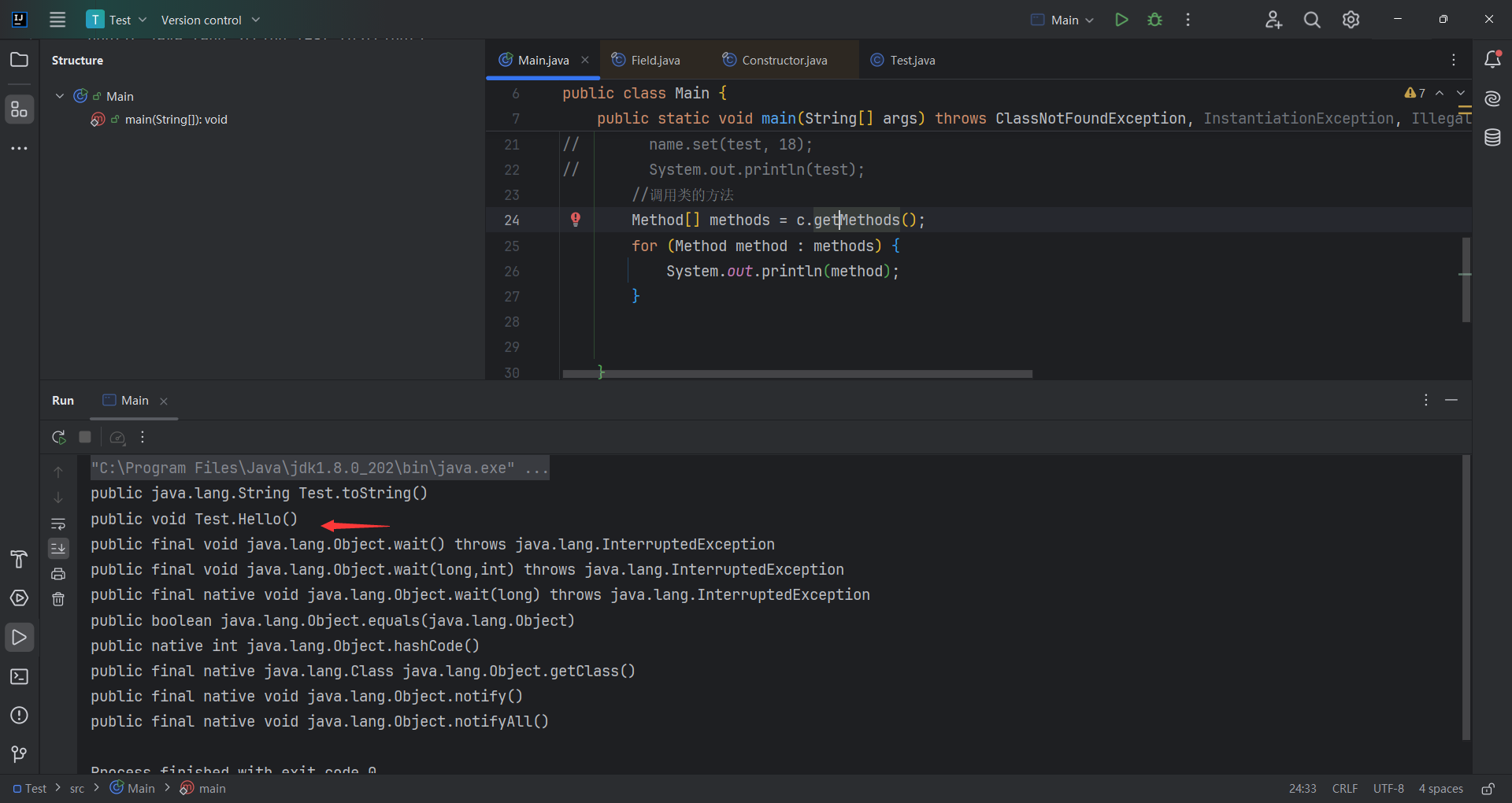Hide the Run tool window
Viewport: 1512px width, 803px height.
(1451, 400)
